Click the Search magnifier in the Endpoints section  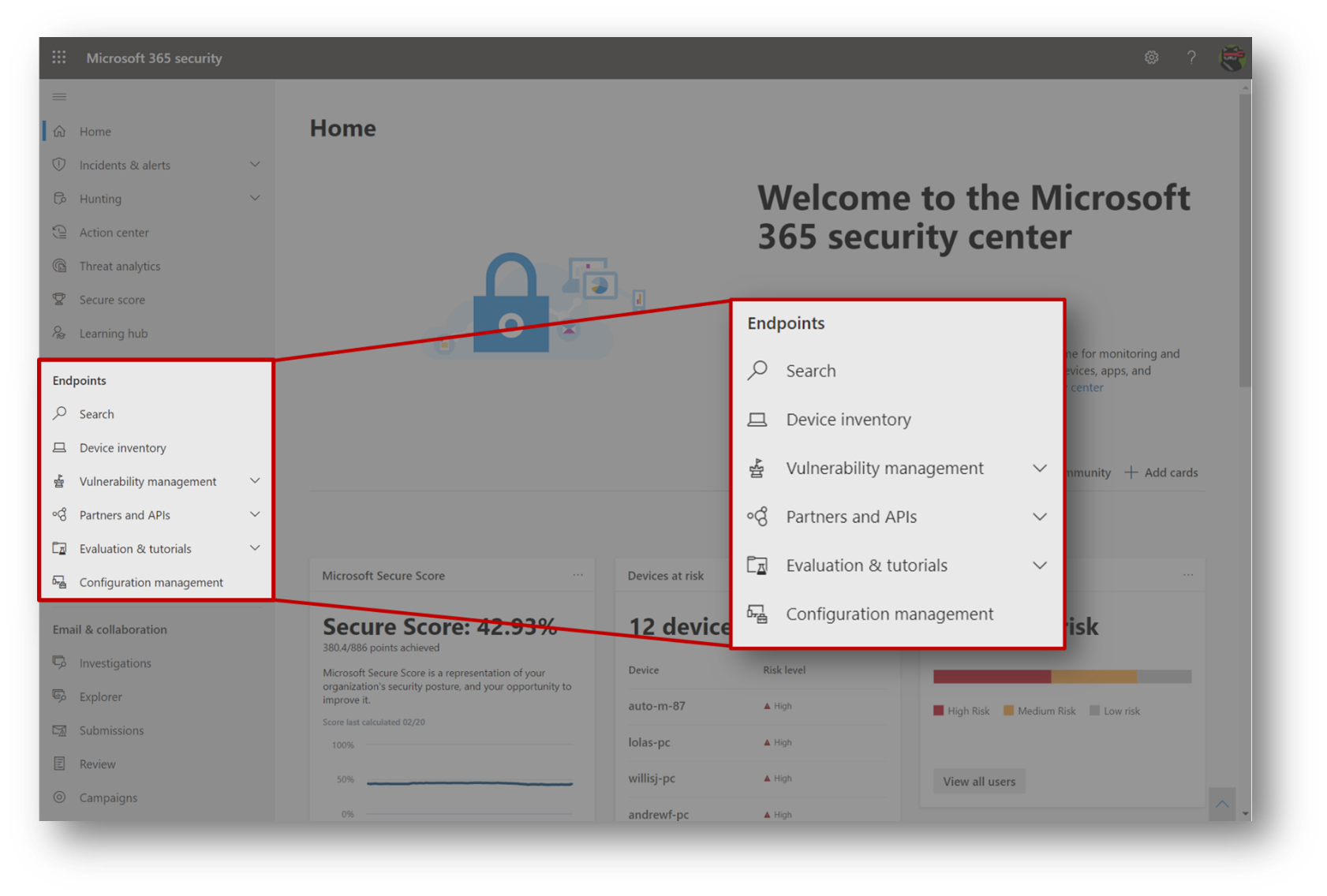pos(58,413)
